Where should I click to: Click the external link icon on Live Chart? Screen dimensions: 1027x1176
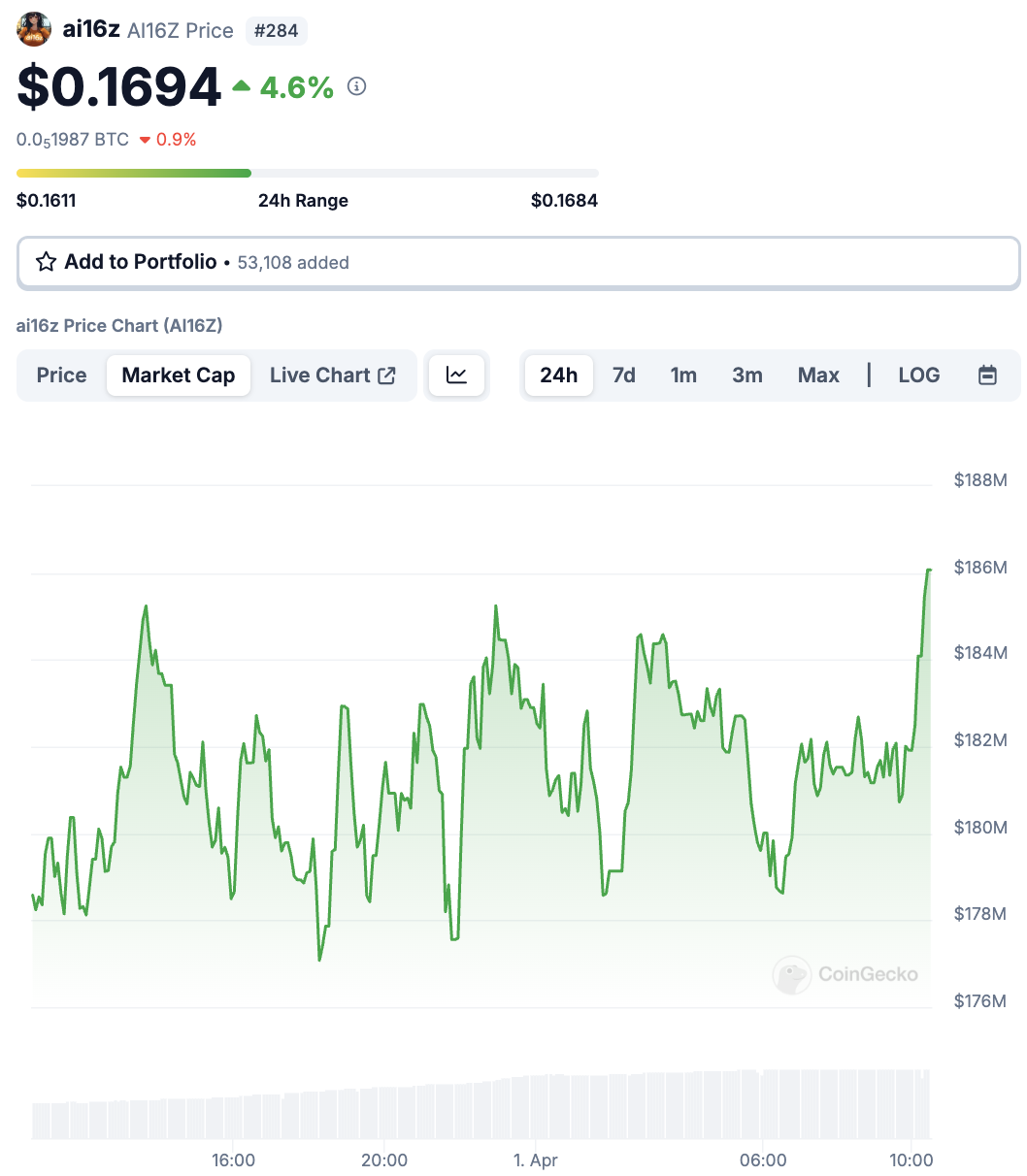(x=386, y=376)
